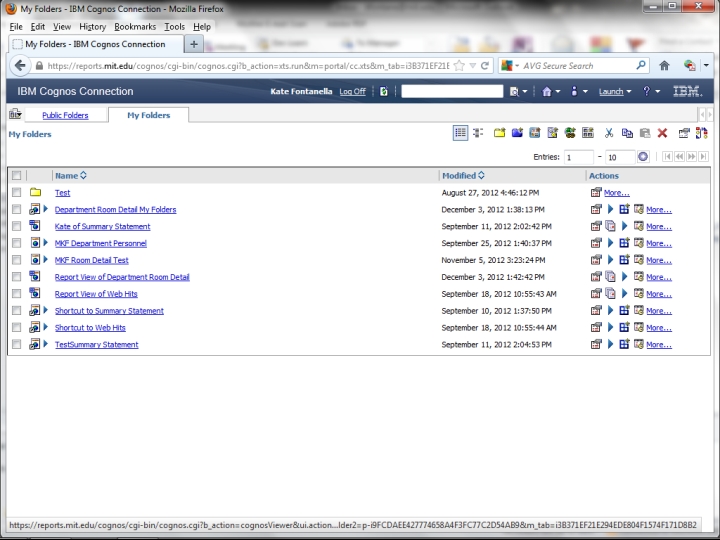Switch to the Public Folders tab

click(x=65, y=115)
